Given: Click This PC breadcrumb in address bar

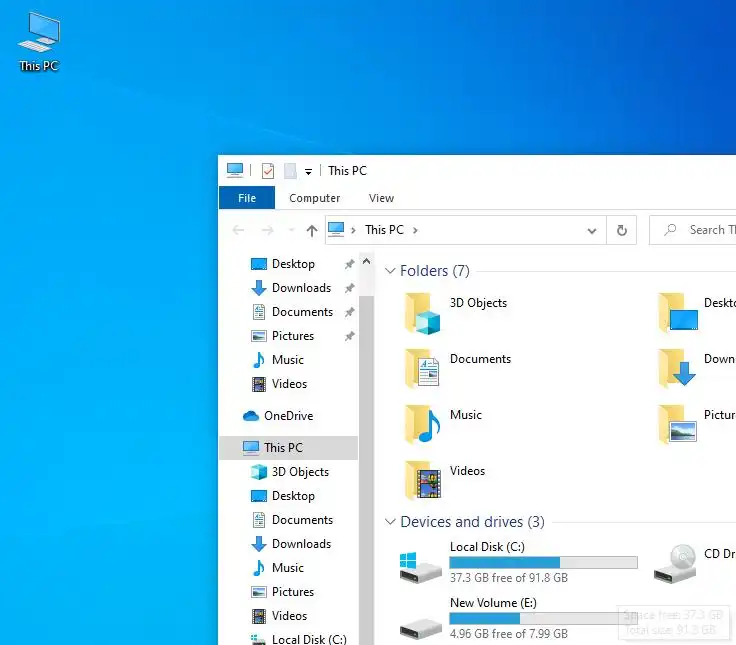Looking at the screenshot, I should tap(384, 230).
